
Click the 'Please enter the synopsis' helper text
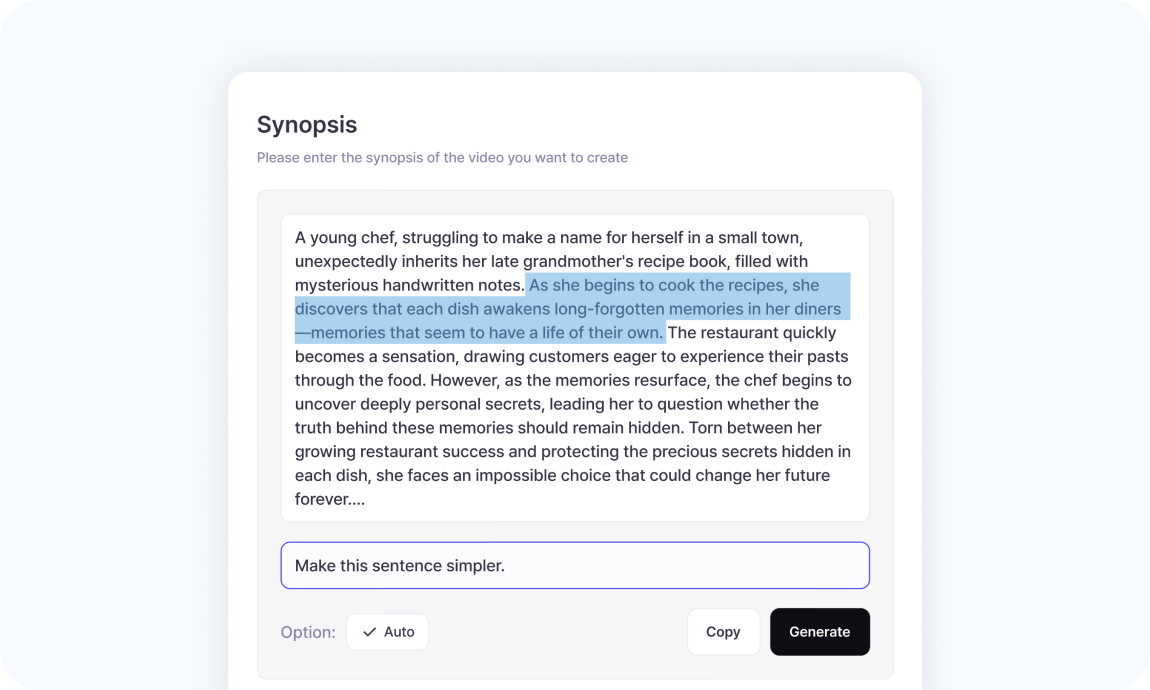tap(442, 157)
